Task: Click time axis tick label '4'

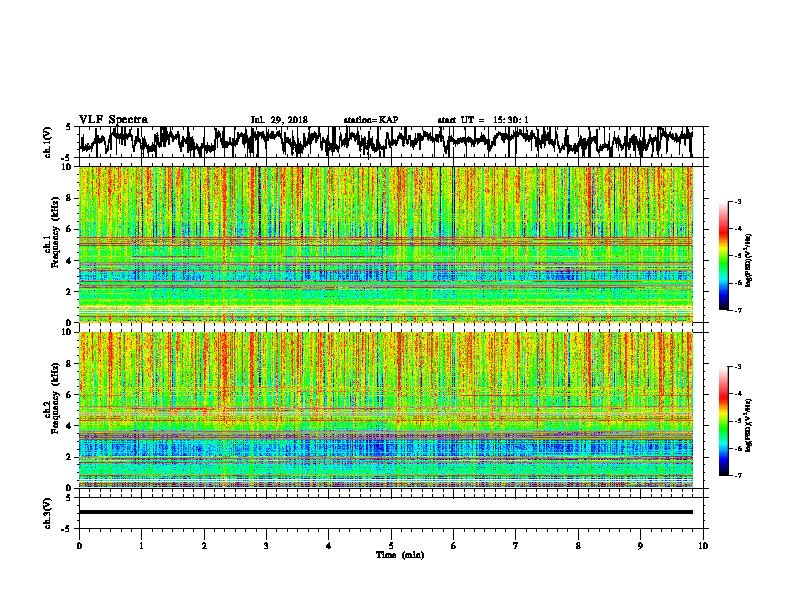Action: click(329, 545)
